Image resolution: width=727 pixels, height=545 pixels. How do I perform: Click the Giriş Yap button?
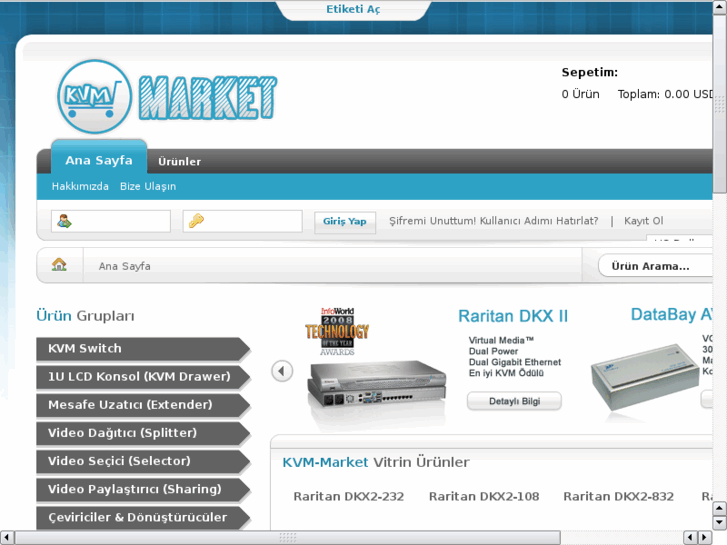(x=344, y=222)
